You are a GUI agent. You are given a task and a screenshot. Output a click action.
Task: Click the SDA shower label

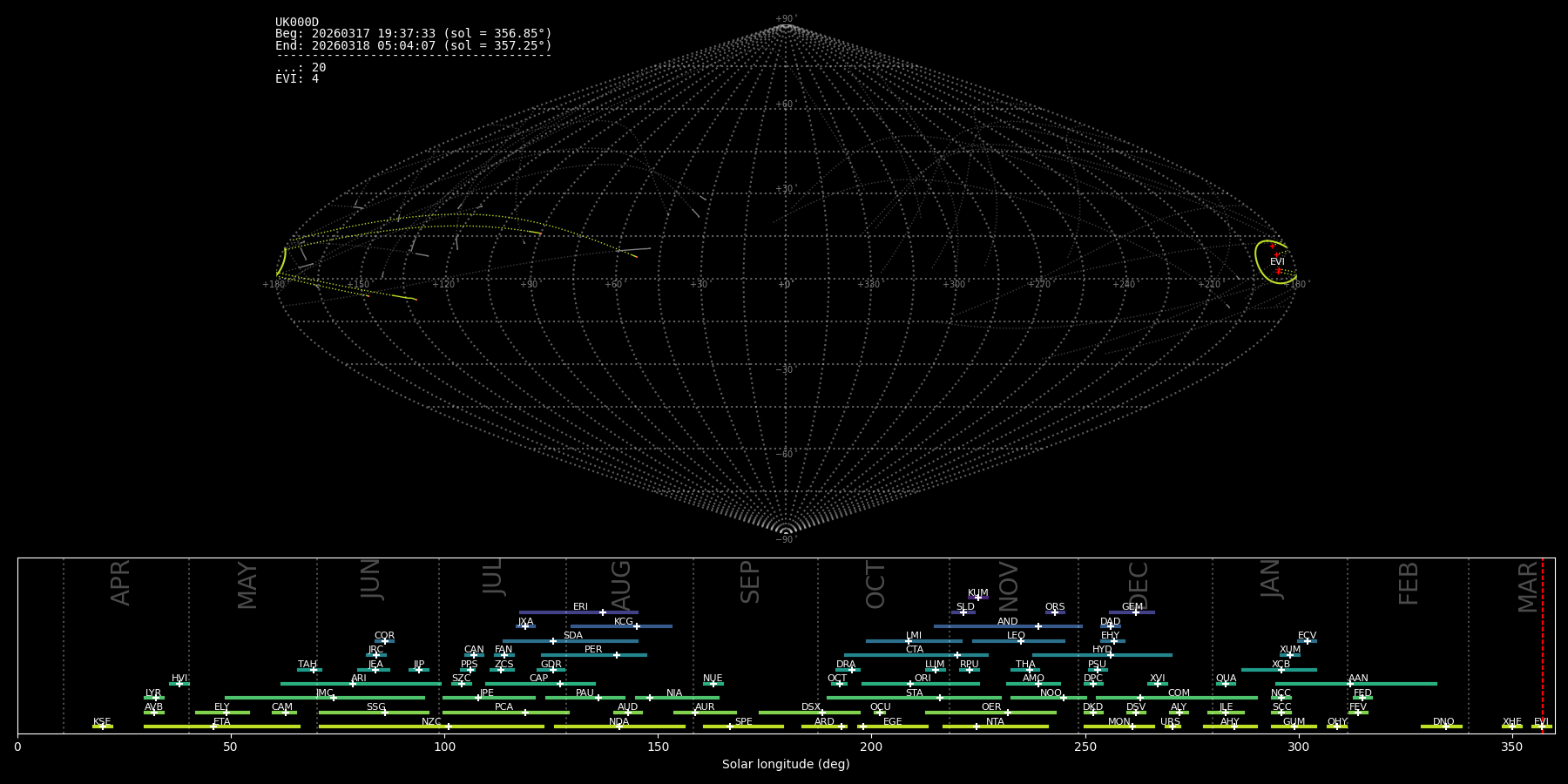pyautogui.click(x=573, y=636)
